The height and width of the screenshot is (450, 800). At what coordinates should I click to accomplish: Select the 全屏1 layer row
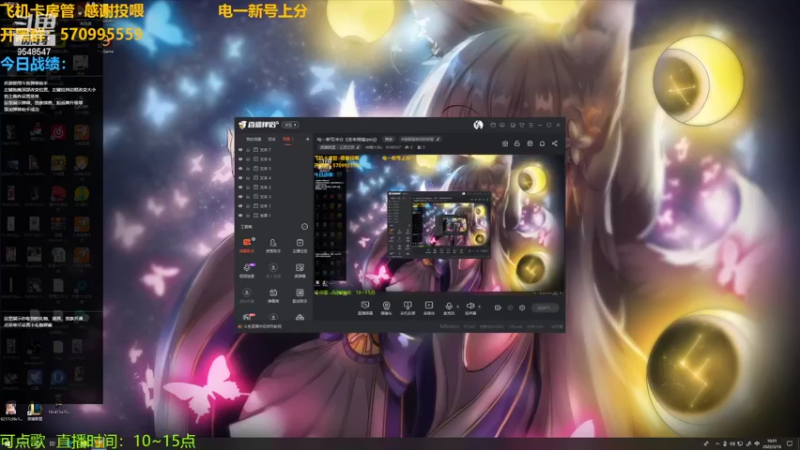(274, 215)
